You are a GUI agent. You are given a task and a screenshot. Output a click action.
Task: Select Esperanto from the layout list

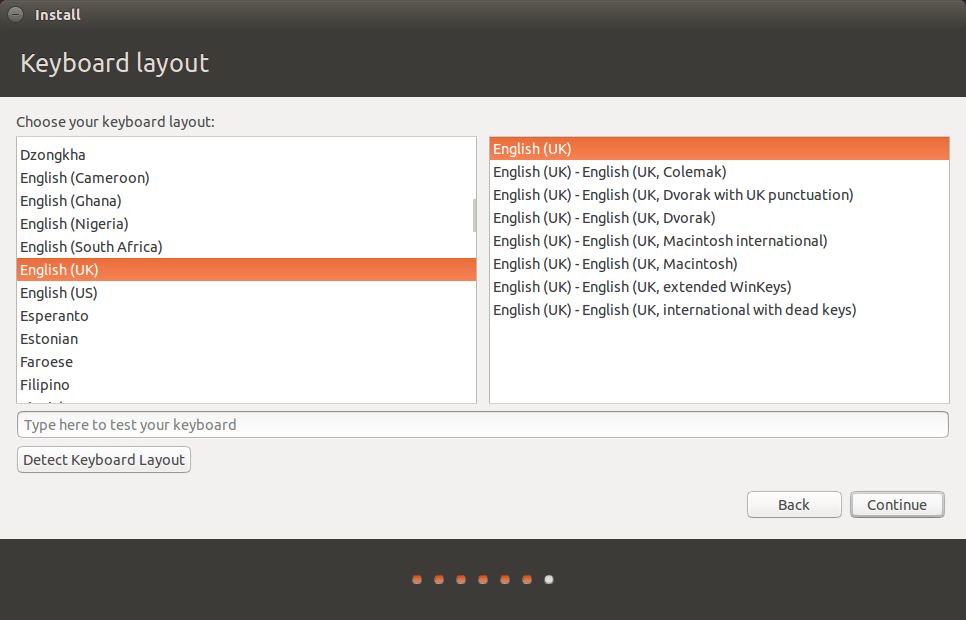point(246,316)
